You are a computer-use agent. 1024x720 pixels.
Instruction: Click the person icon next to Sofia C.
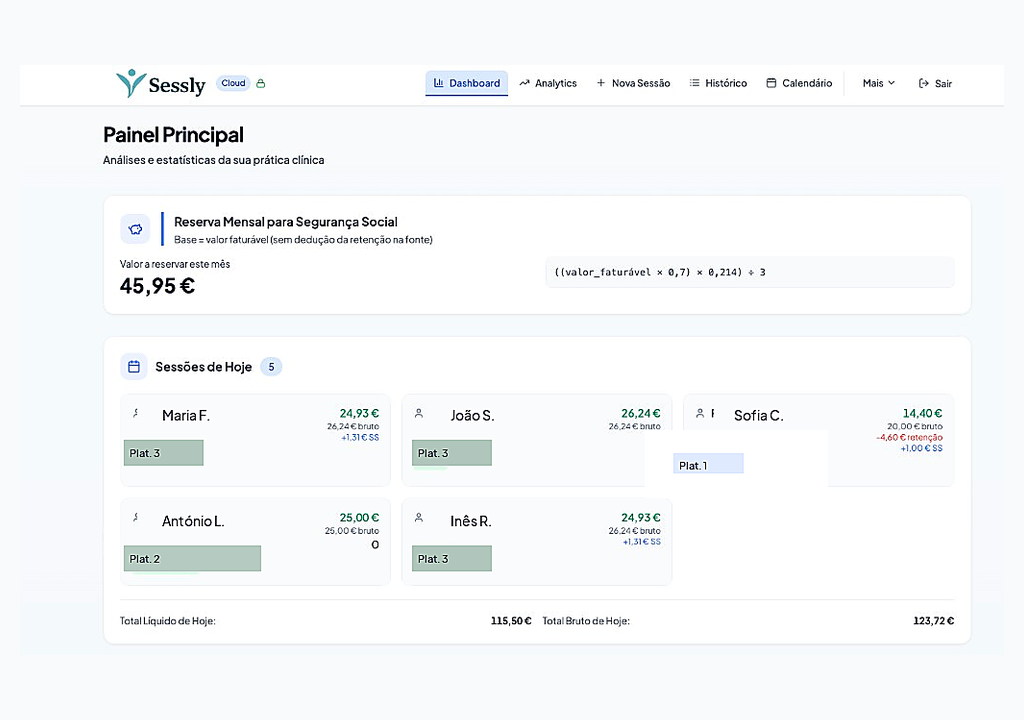700,413
